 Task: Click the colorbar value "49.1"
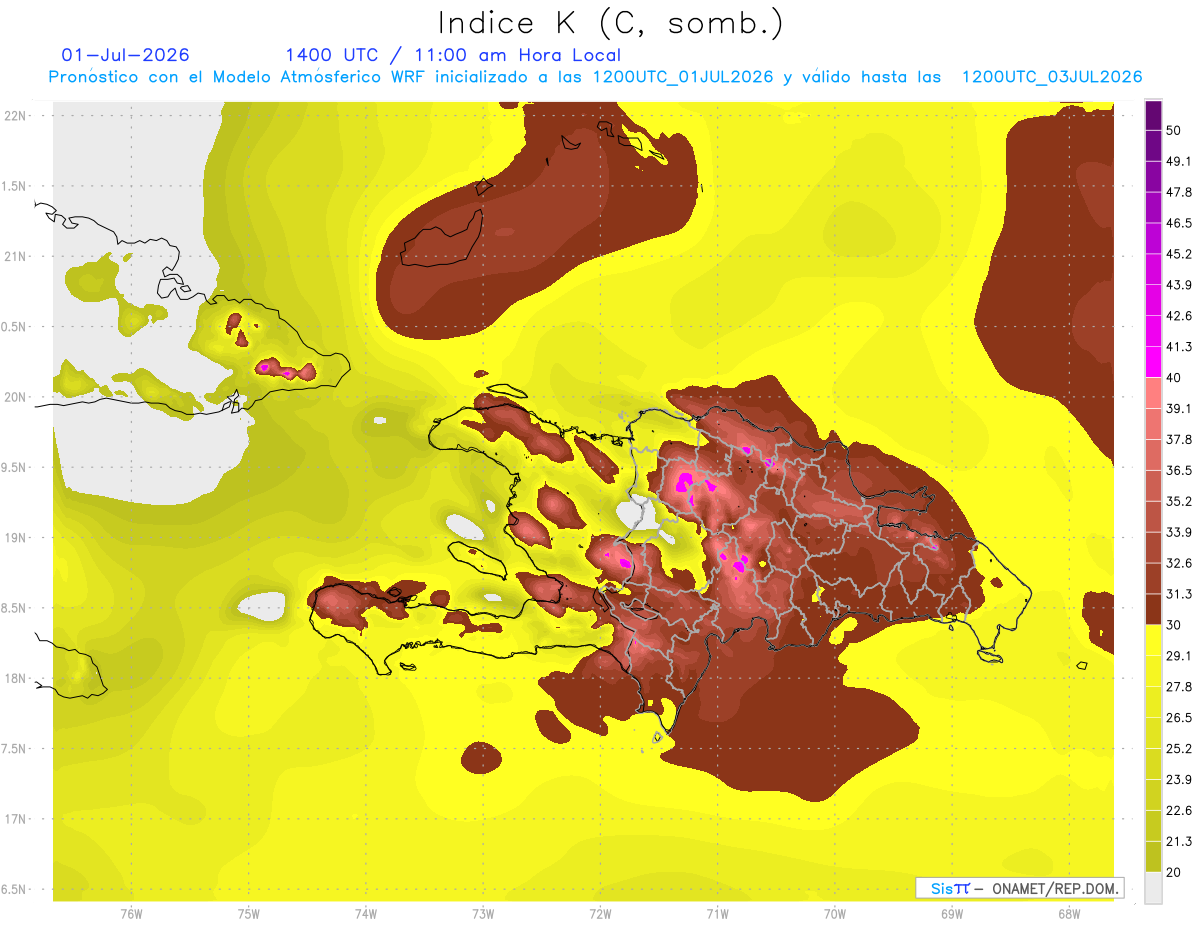[1179, 161]
